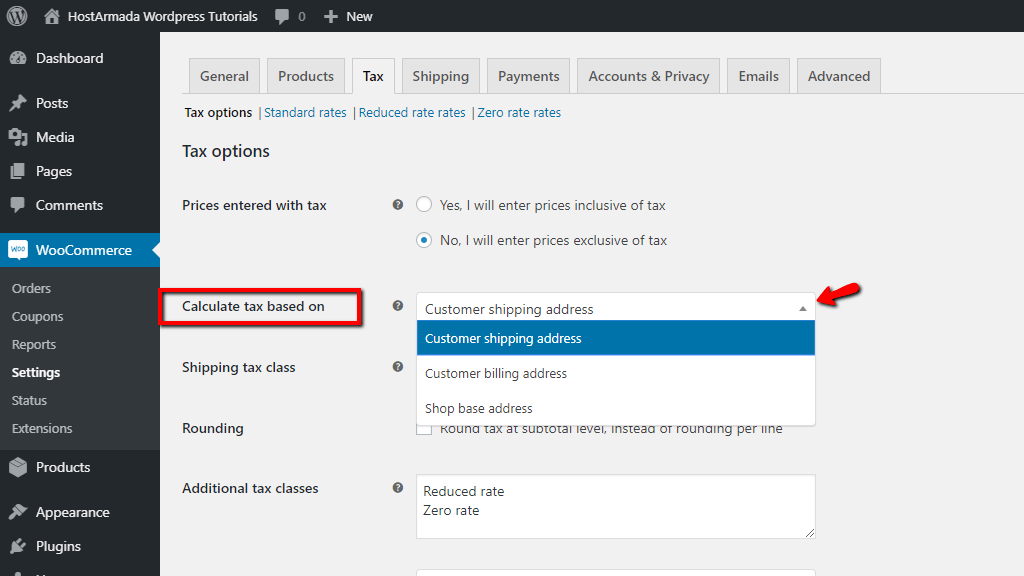
Task: Click the WordPress logo icon
Action: [x=17, y=16]
